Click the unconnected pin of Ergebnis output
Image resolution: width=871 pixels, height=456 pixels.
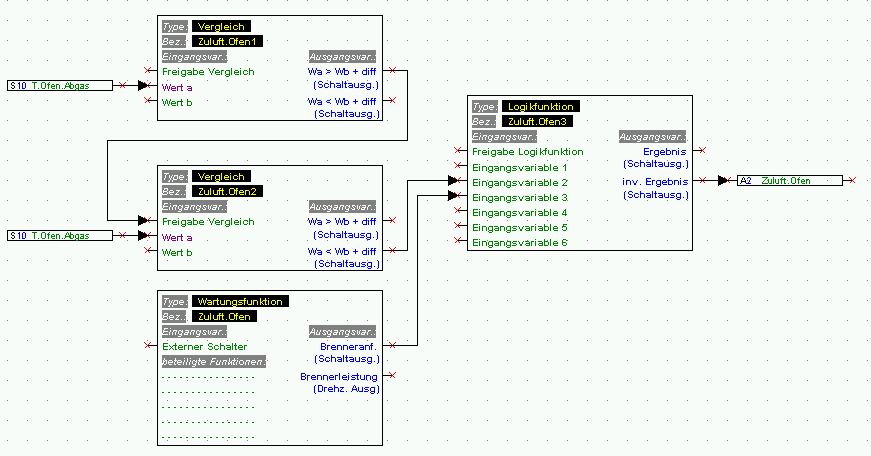[x=702, y=150]
